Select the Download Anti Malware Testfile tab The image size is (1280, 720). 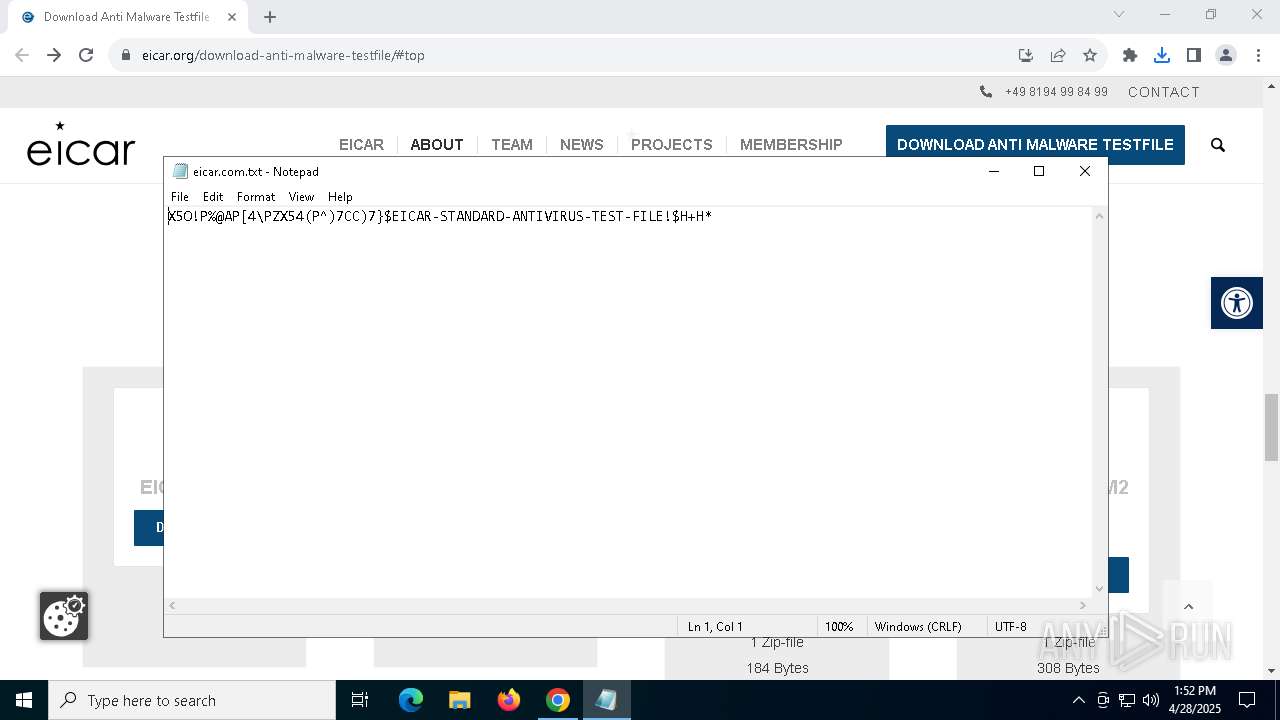pos(128,17)
